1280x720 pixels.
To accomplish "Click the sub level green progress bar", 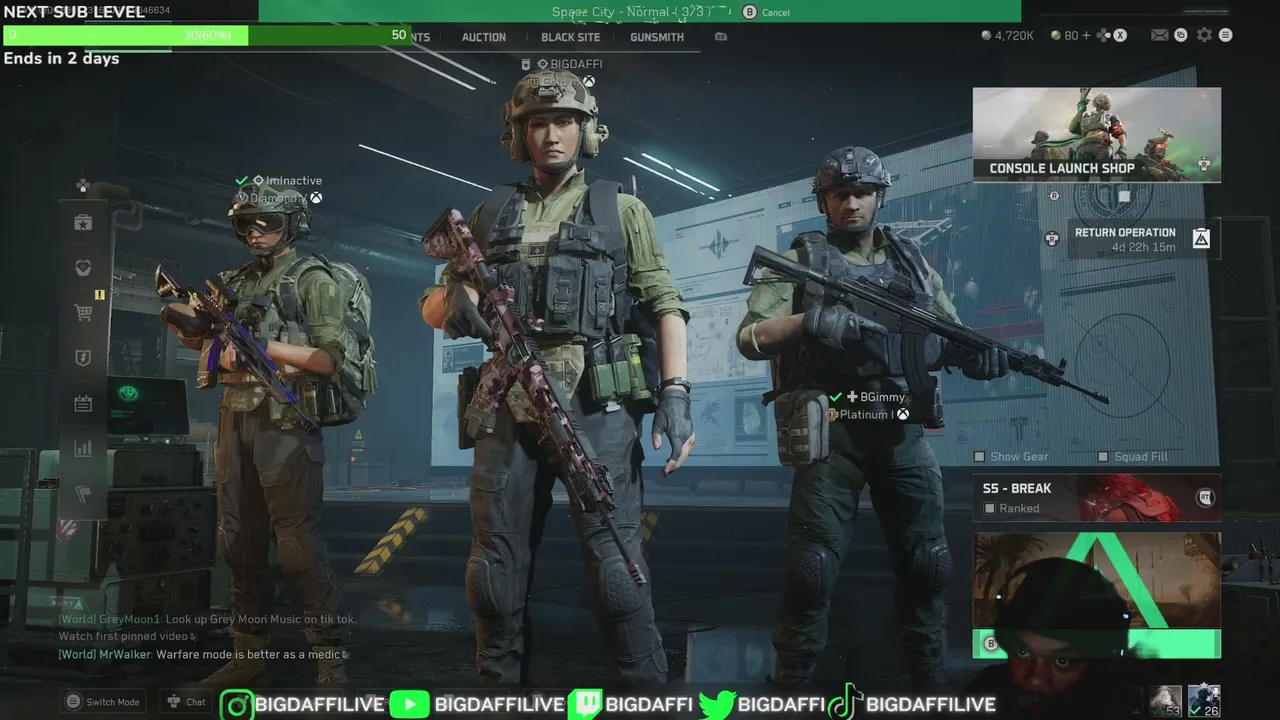I will point(207,35).
